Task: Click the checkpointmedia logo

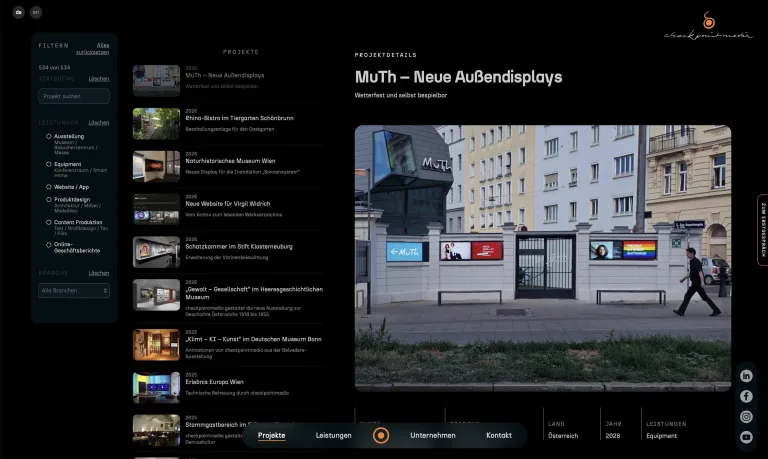Action: click(x=708, y=25)
